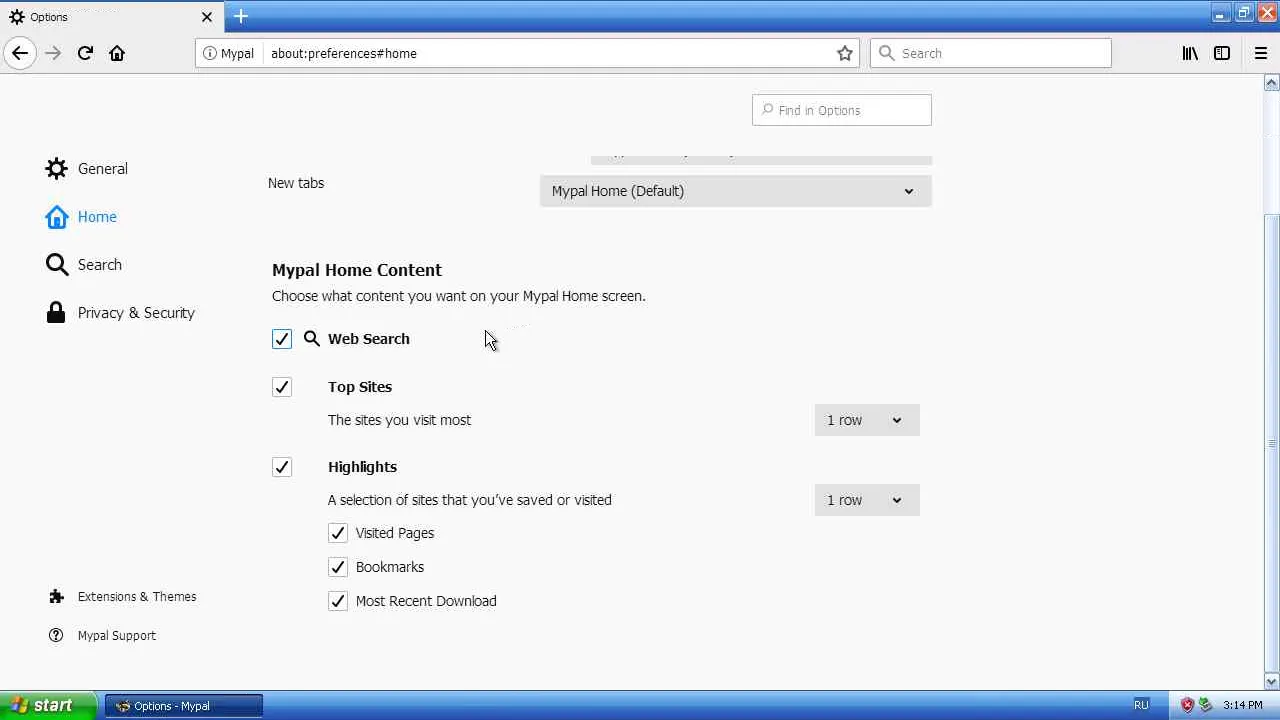Click the red shield tray icon
The image size is (1280, 720).
[1187, 705]
